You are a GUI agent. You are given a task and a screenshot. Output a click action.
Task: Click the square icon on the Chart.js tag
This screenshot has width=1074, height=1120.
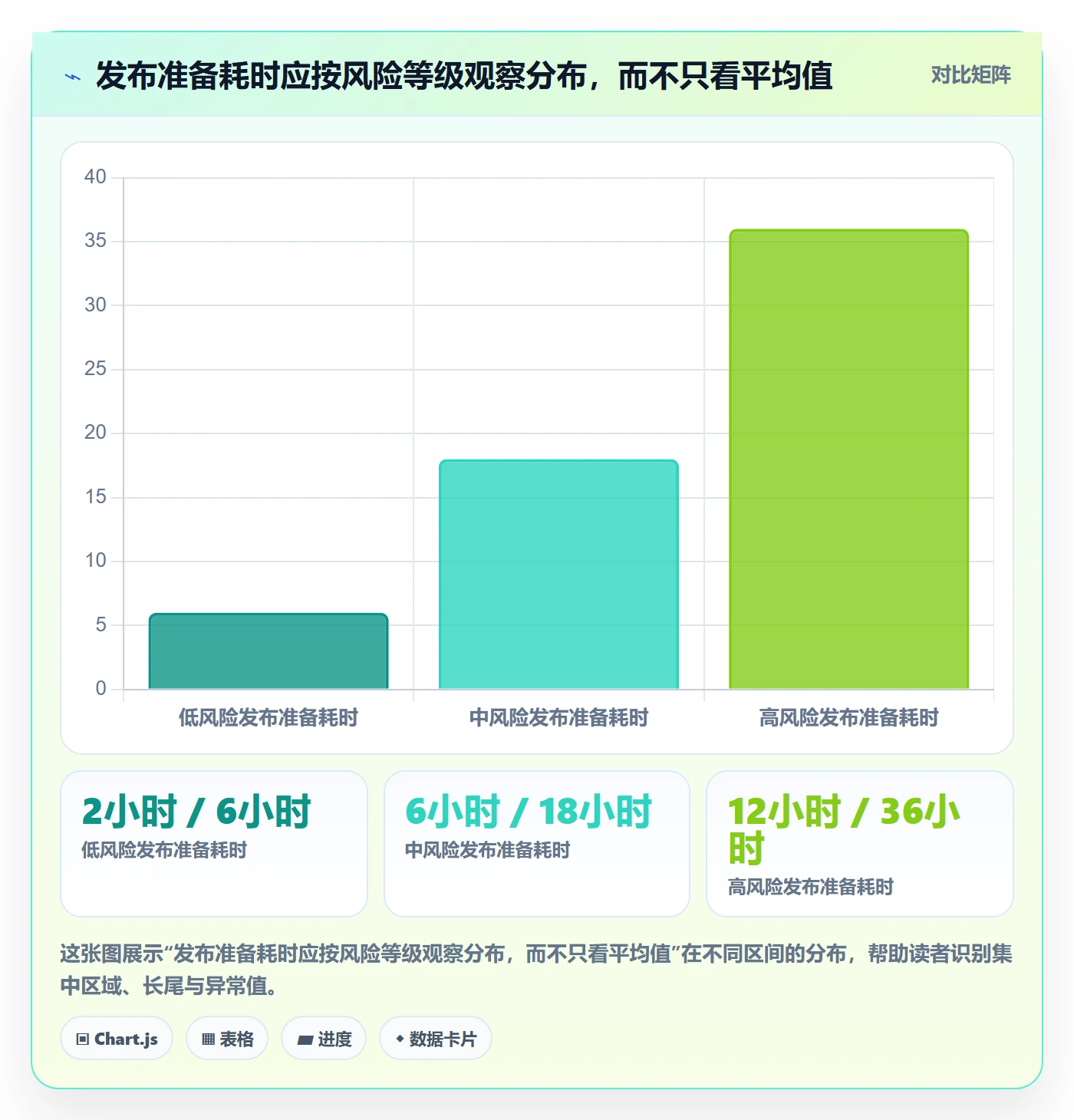pyautogui.click(x=83, y=1039)
